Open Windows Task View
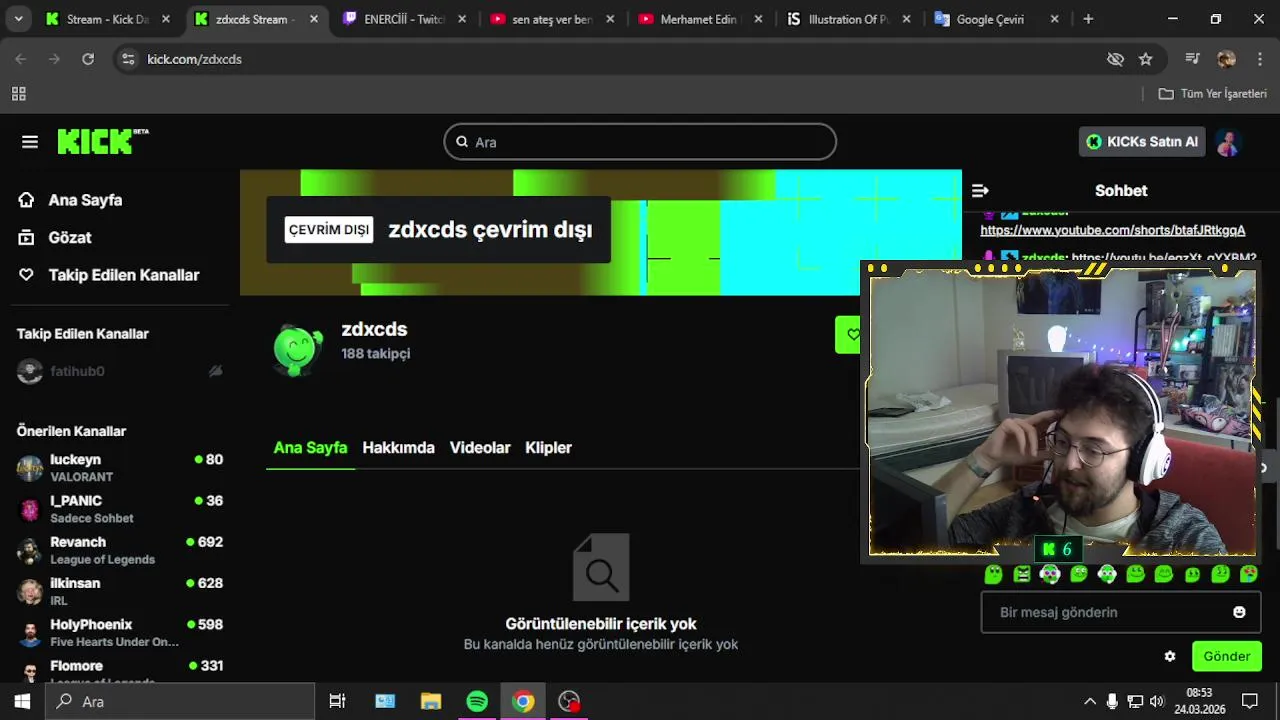This screenshot has width=1280, height=720. point(337,701)
